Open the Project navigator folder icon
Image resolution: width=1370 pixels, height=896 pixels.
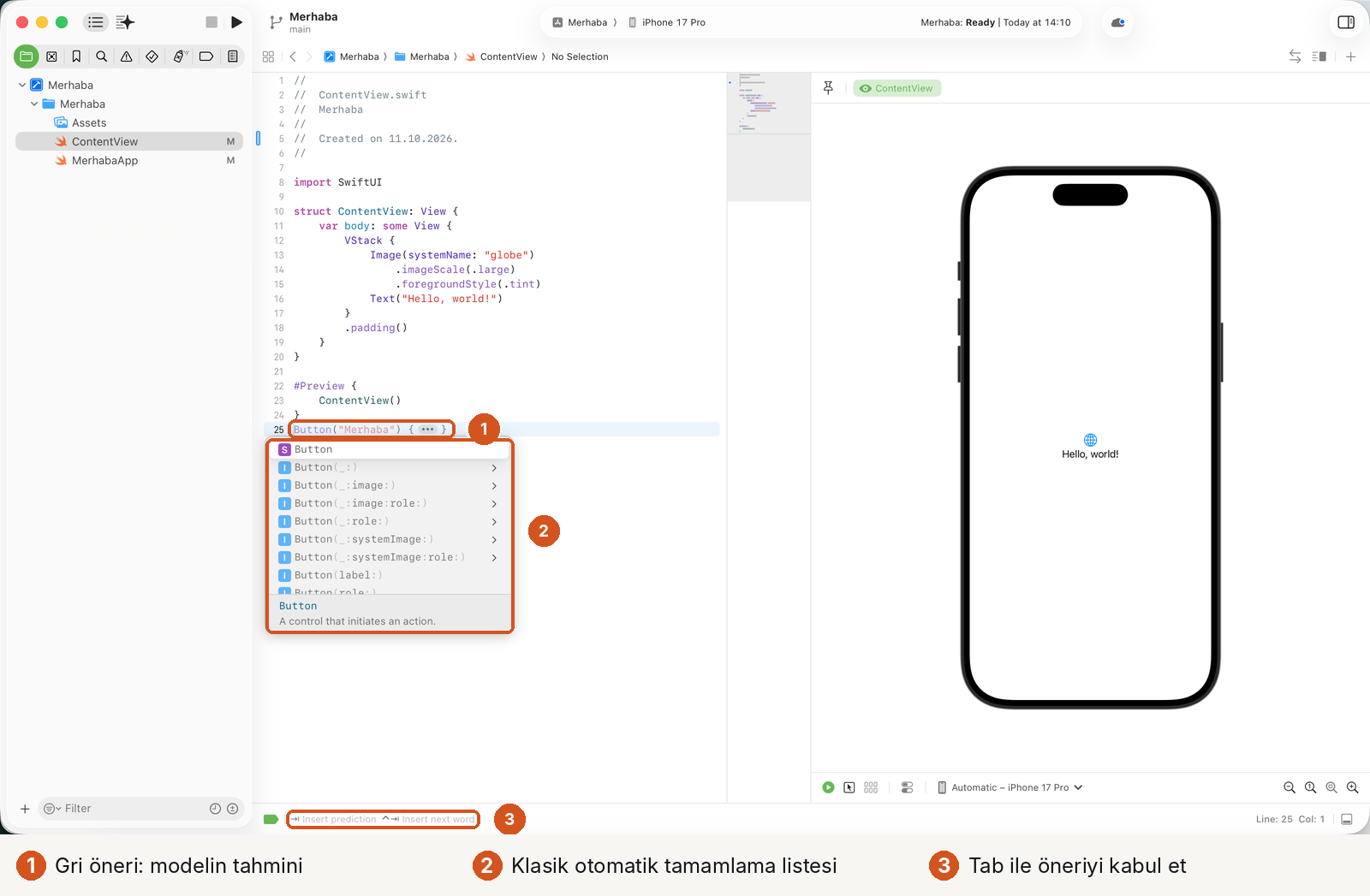click(x=27, y=56)
